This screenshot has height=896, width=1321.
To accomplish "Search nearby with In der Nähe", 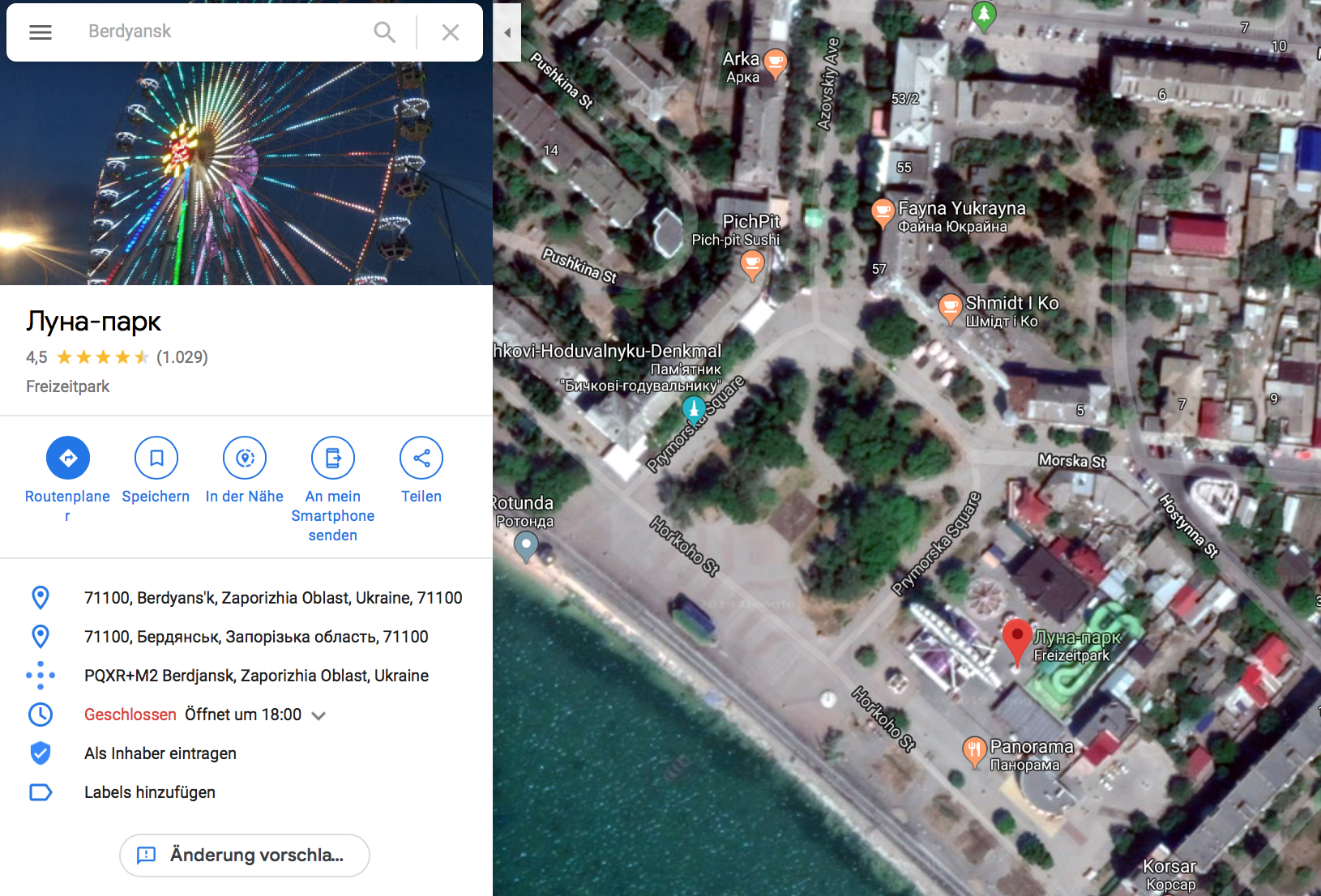I will pos(245,458).
